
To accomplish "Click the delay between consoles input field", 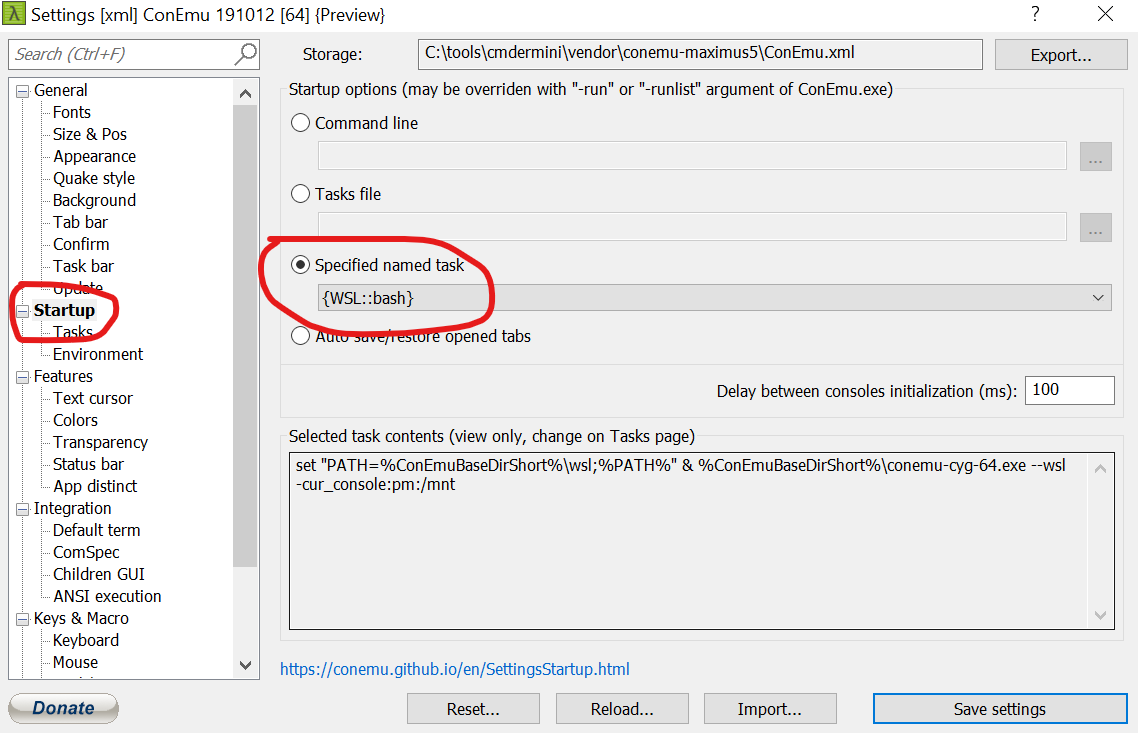I will tap(1069, 390).
